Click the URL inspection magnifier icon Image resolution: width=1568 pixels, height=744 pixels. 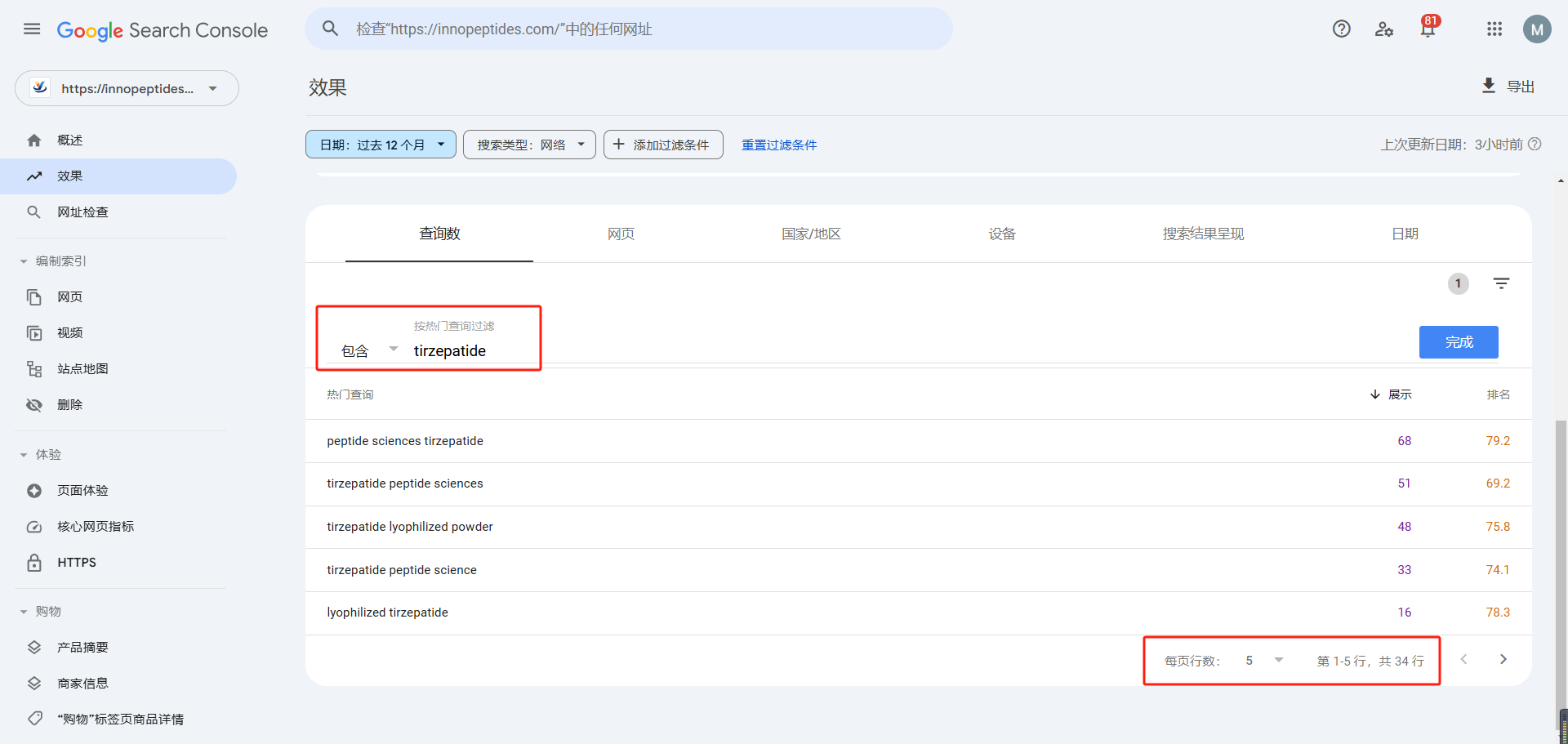[34, 212]
